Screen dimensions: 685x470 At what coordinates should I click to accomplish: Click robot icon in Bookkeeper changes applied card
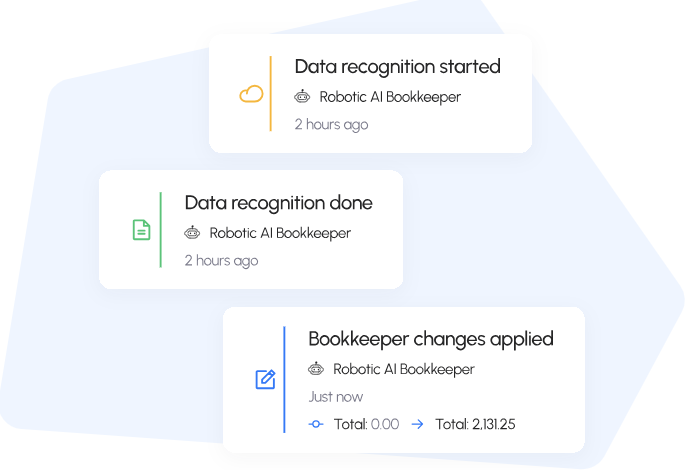pos(317,369)
